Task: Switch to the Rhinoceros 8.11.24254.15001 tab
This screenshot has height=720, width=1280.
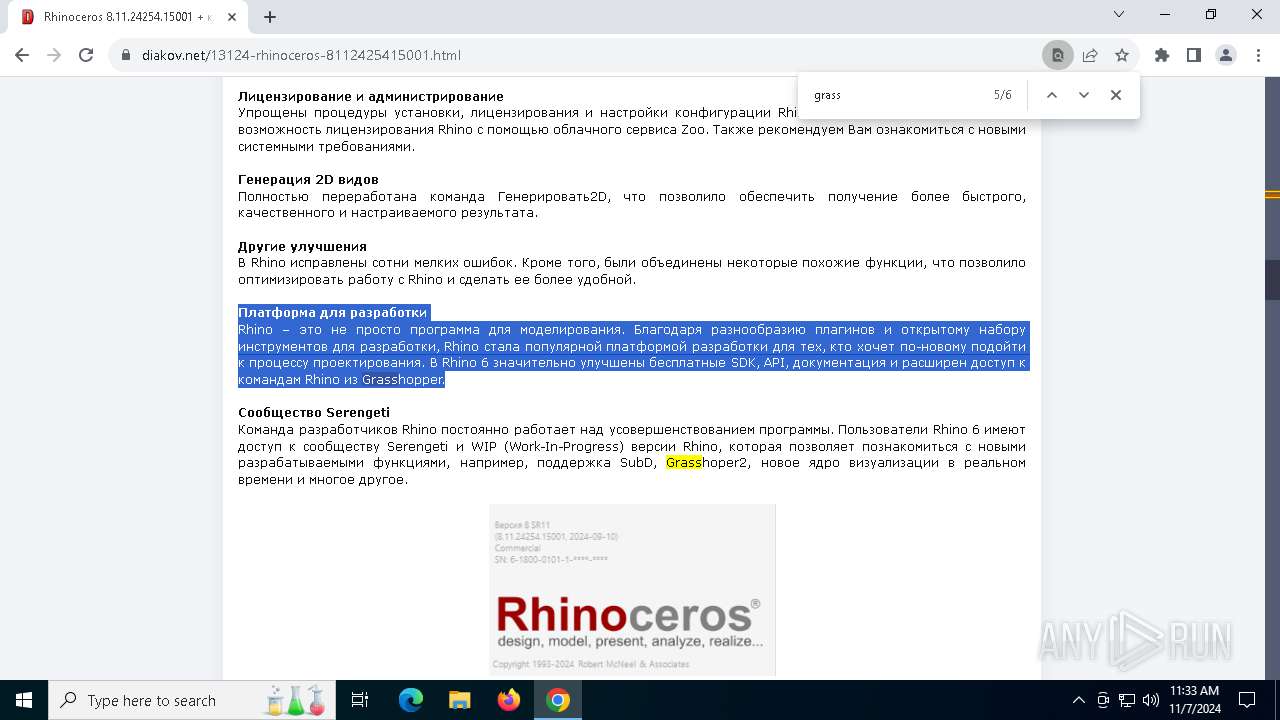Action: [128, 17]
